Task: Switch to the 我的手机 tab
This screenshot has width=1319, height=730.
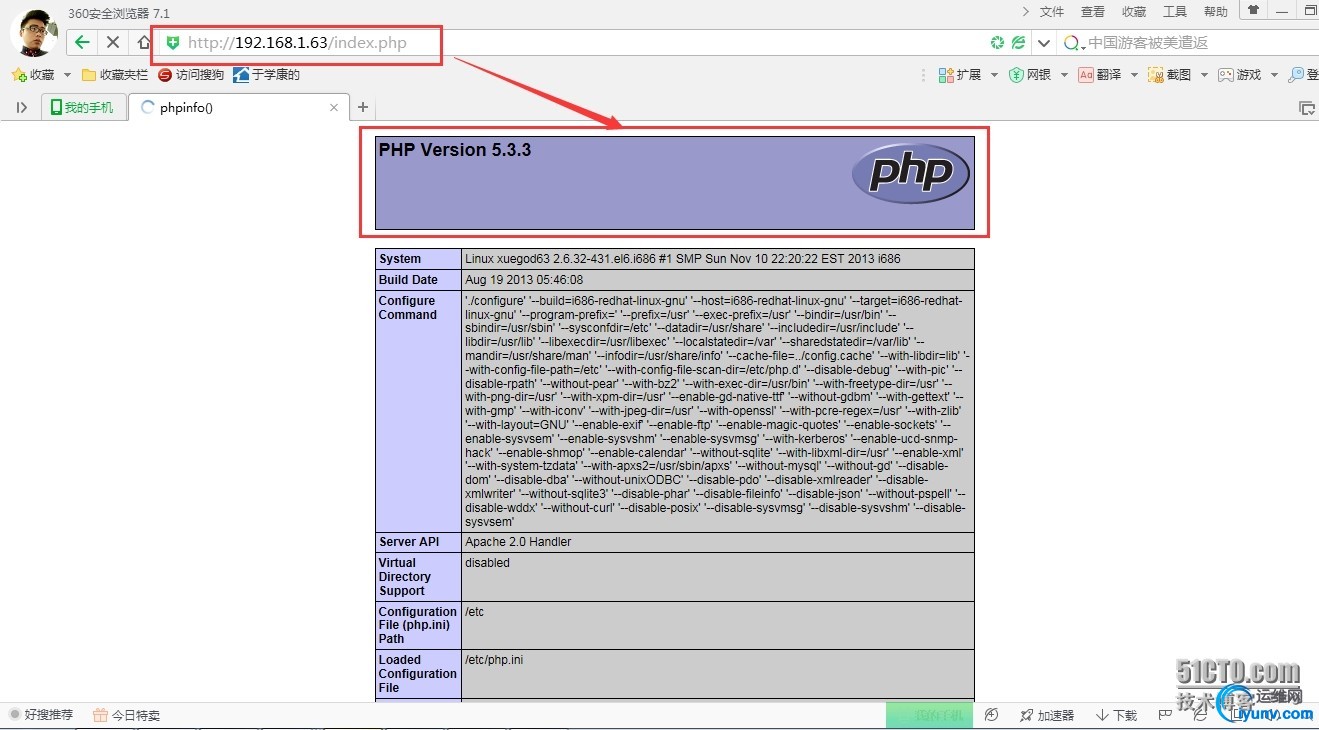Action: pyautogui.click(x=83, y=108)
